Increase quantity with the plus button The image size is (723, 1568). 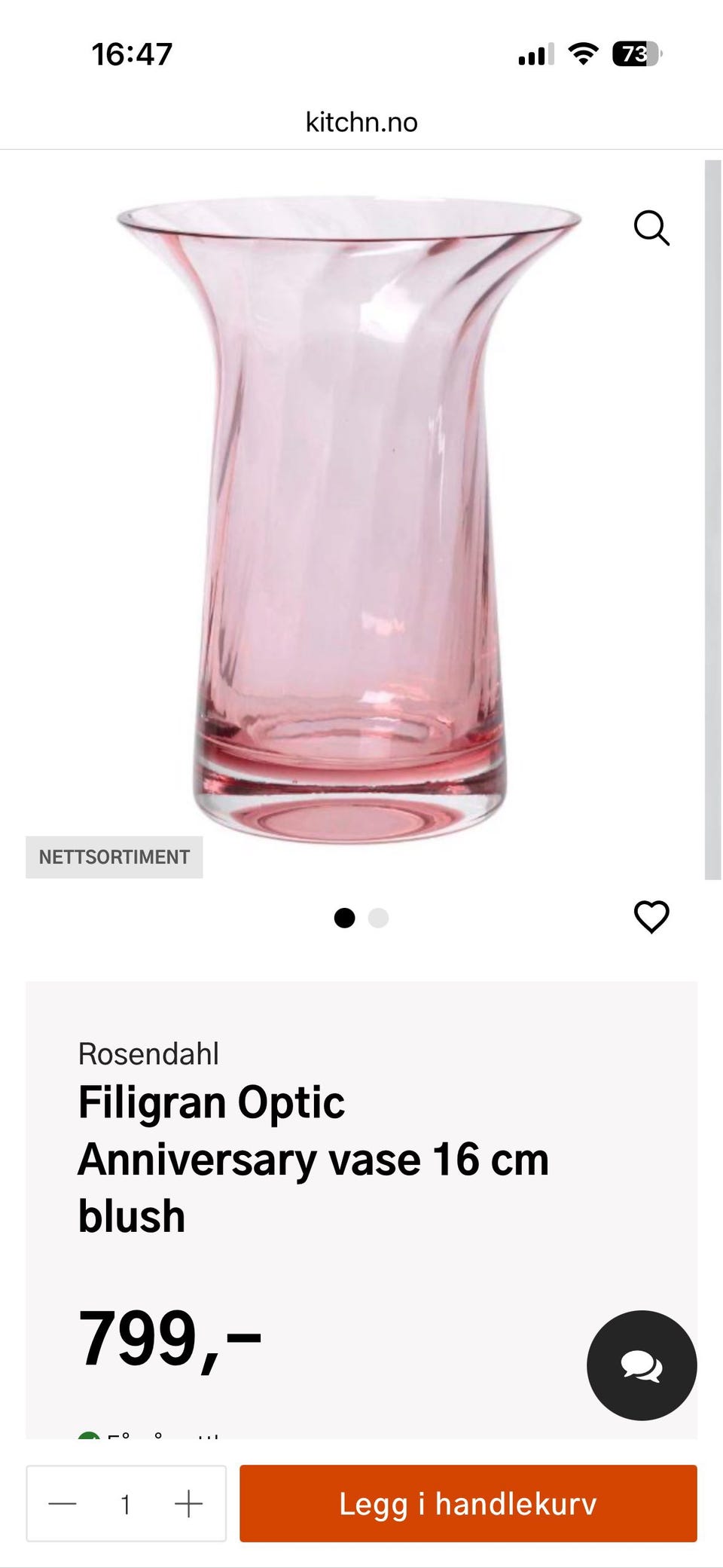188,1504
